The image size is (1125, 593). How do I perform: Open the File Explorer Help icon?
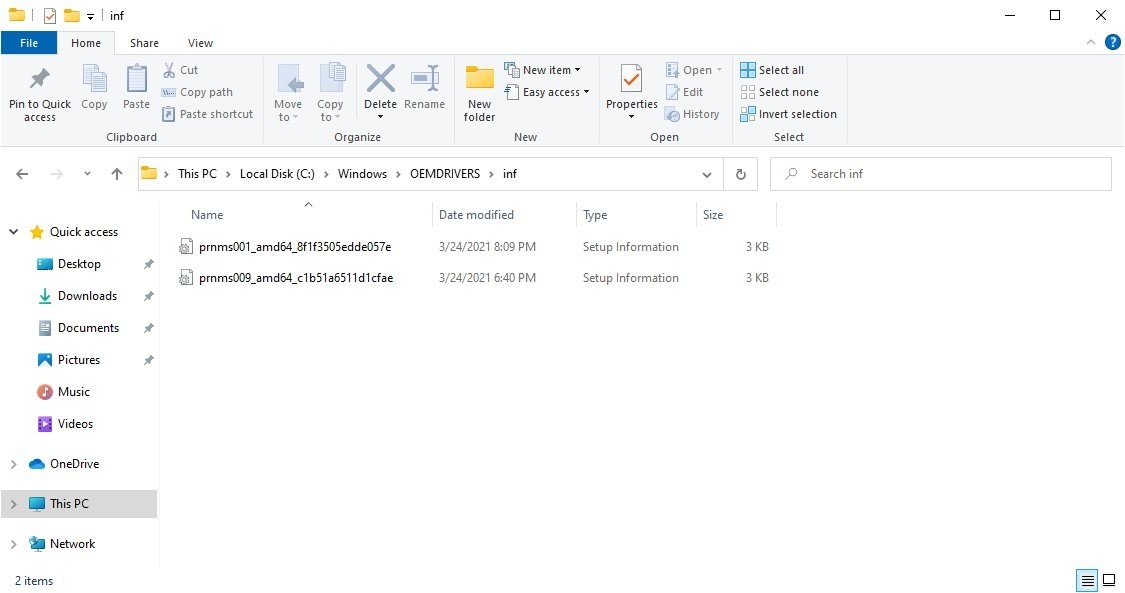pos(1112,43)
